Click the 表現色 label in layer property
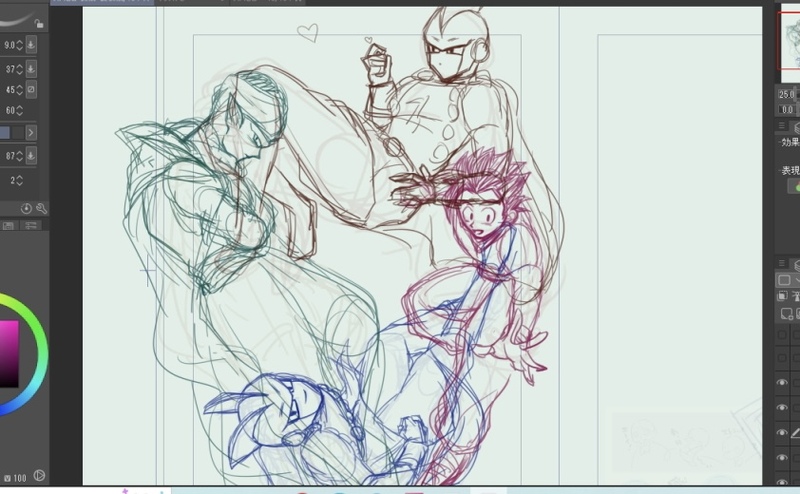 [x=790, y=170]
